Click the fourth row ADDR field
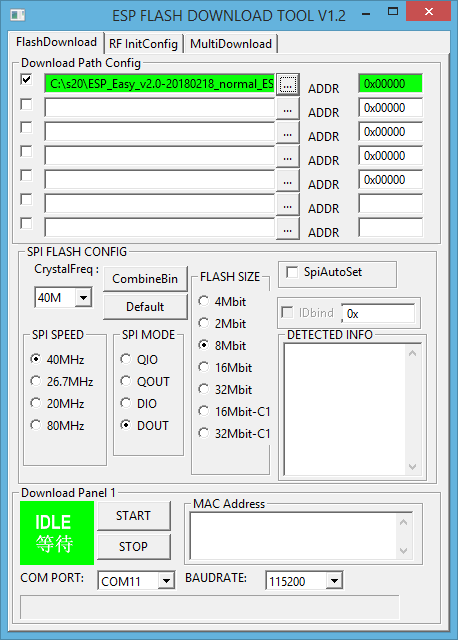458x640 pixels. pyautogui.click(x=390, y=156)
